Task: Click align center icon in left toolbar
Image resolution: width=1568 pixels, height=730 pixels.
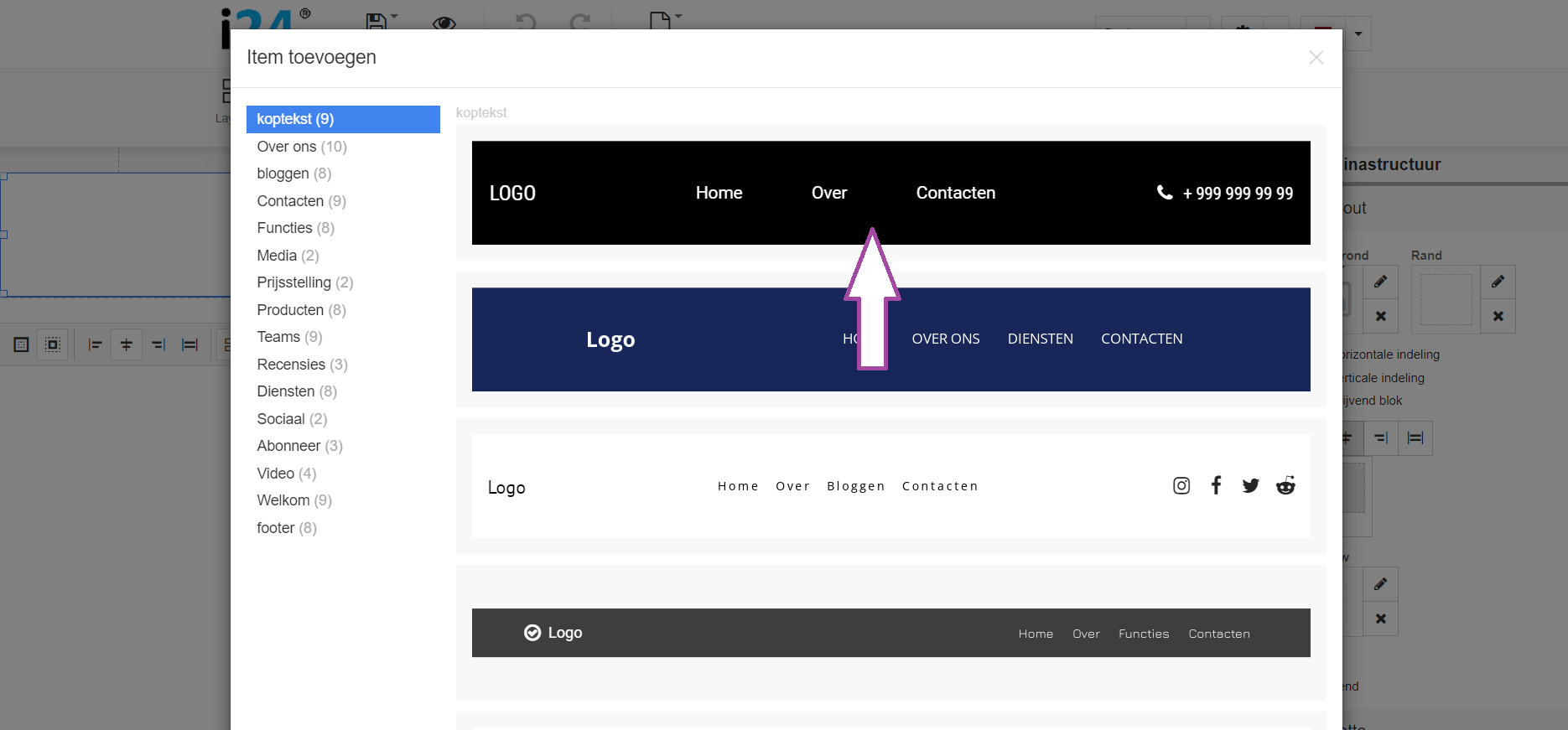Action: (127, 344)
